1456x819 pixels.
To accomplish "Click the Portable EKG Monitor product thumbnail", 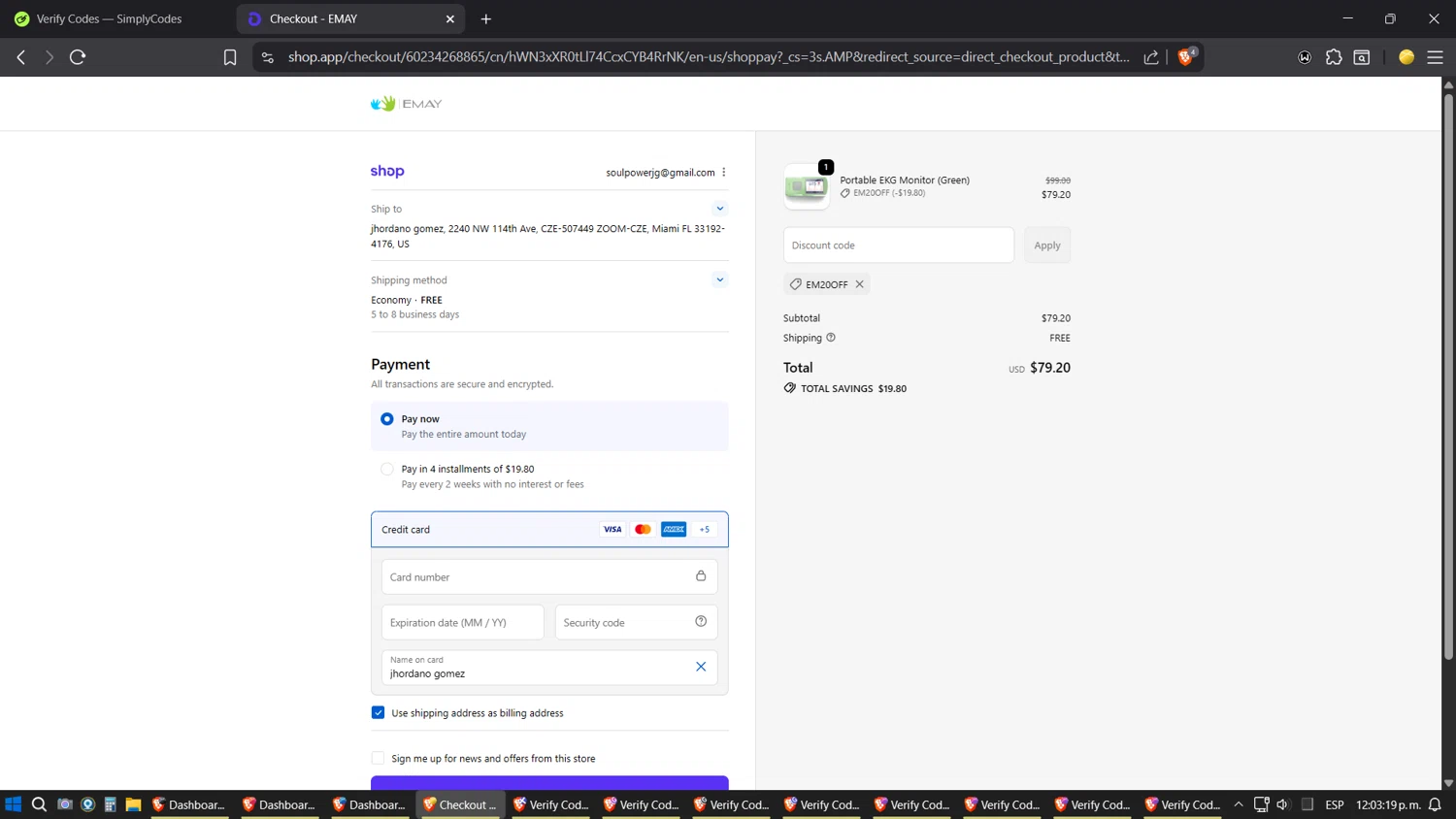I will [x=807, y=186].
